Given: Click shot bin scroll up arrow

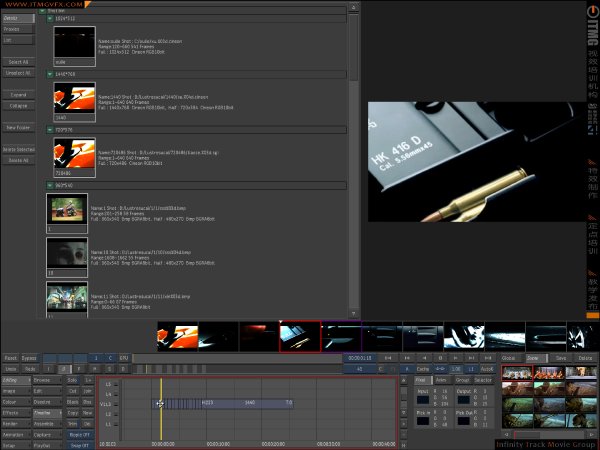Looking at the screenshot, I should coord(354,8).
